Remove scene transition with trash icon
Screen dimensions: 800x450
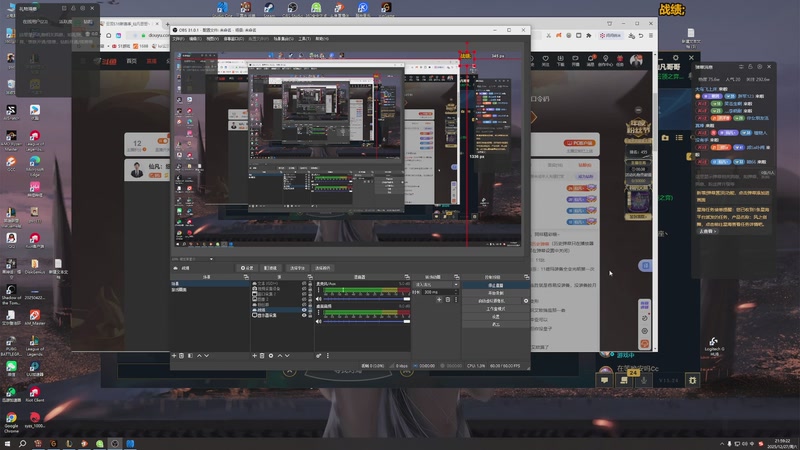[447, 299]
